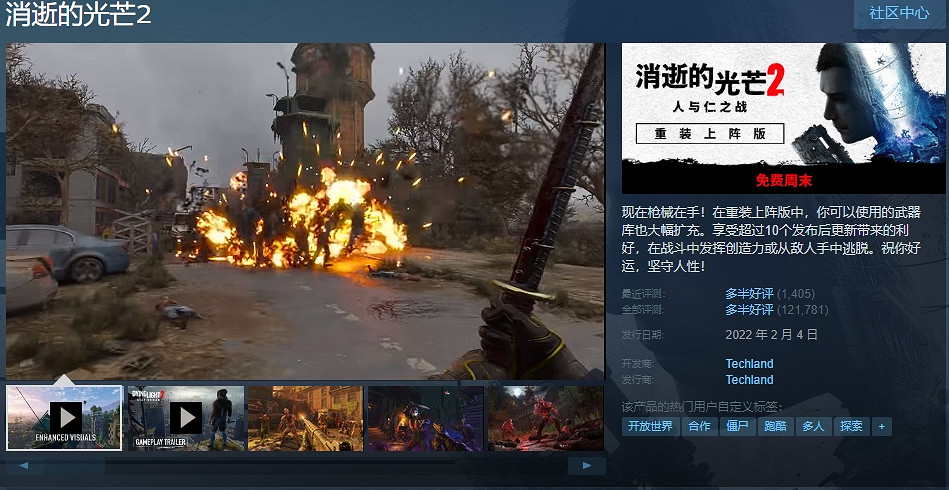
Task: Open the Techland publisher link
Action: (749, 380)
